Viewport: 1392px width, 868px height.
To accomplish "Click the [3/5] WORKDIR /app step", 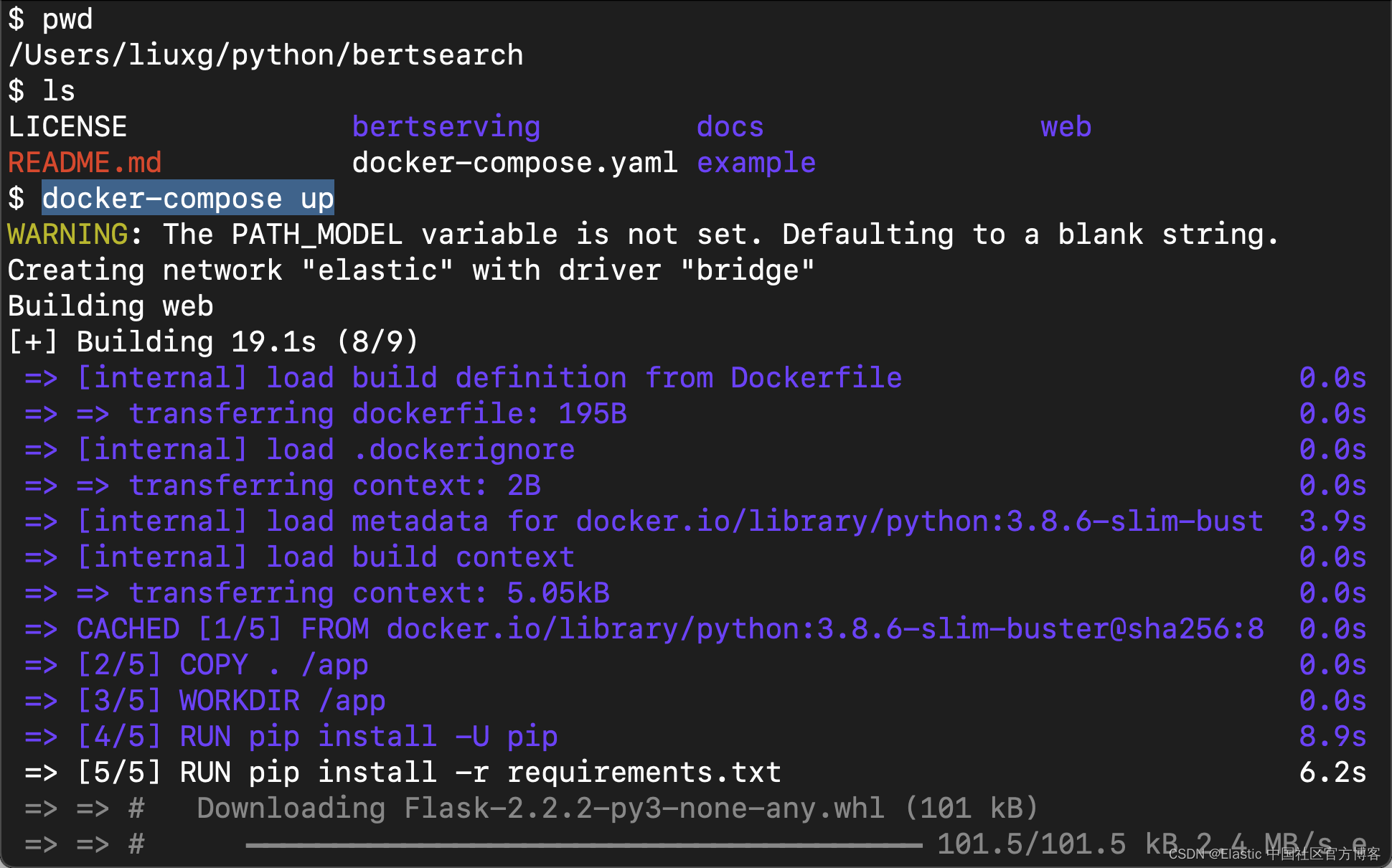I will coord(231,701).
